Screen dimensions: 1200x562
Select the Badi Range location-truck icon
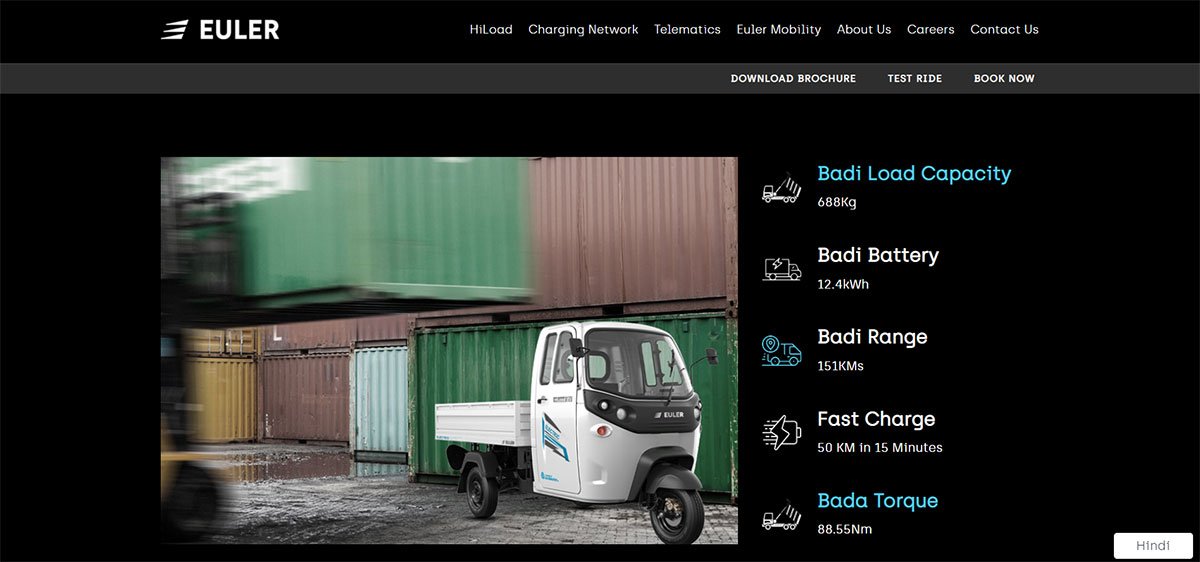(782, 350)
